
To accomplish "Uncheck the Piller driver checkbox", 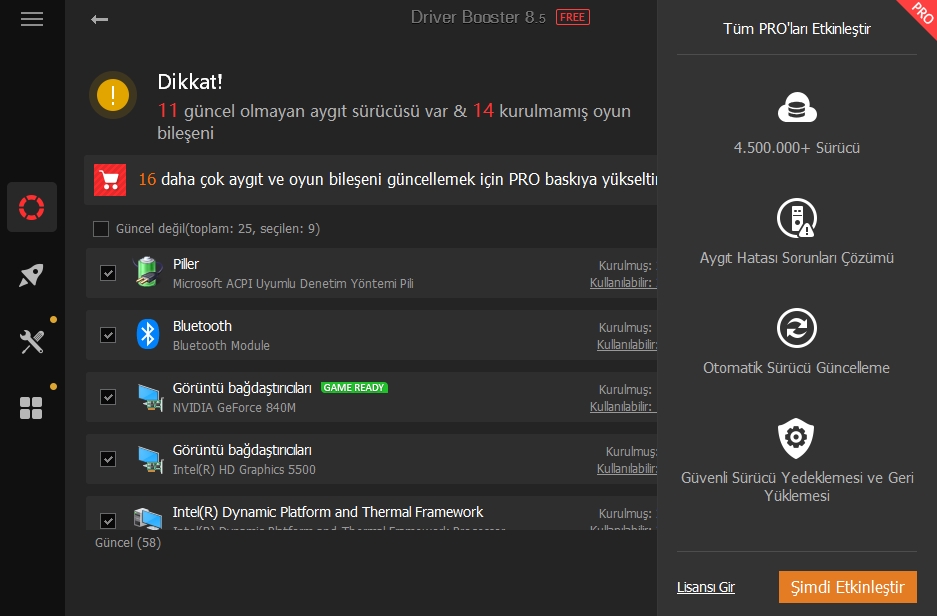I will pos(108,273).
